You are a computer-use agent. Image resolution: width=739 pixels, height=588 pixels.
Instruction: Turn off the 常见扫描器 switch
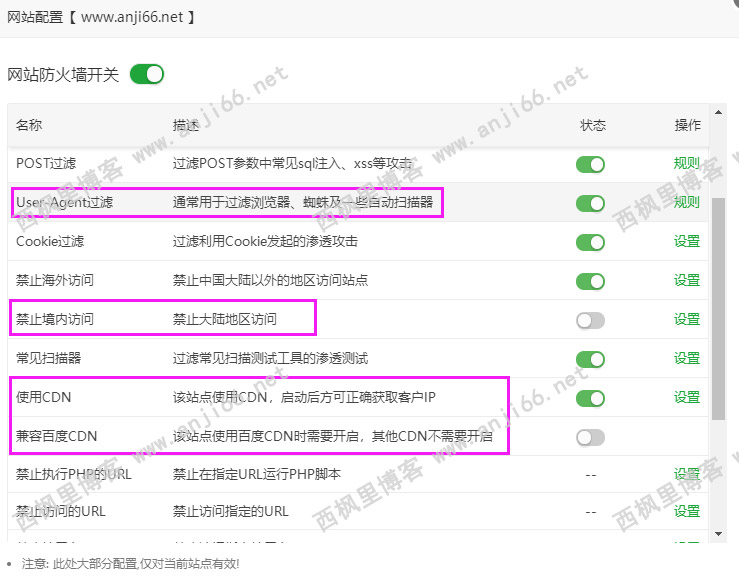590,359
